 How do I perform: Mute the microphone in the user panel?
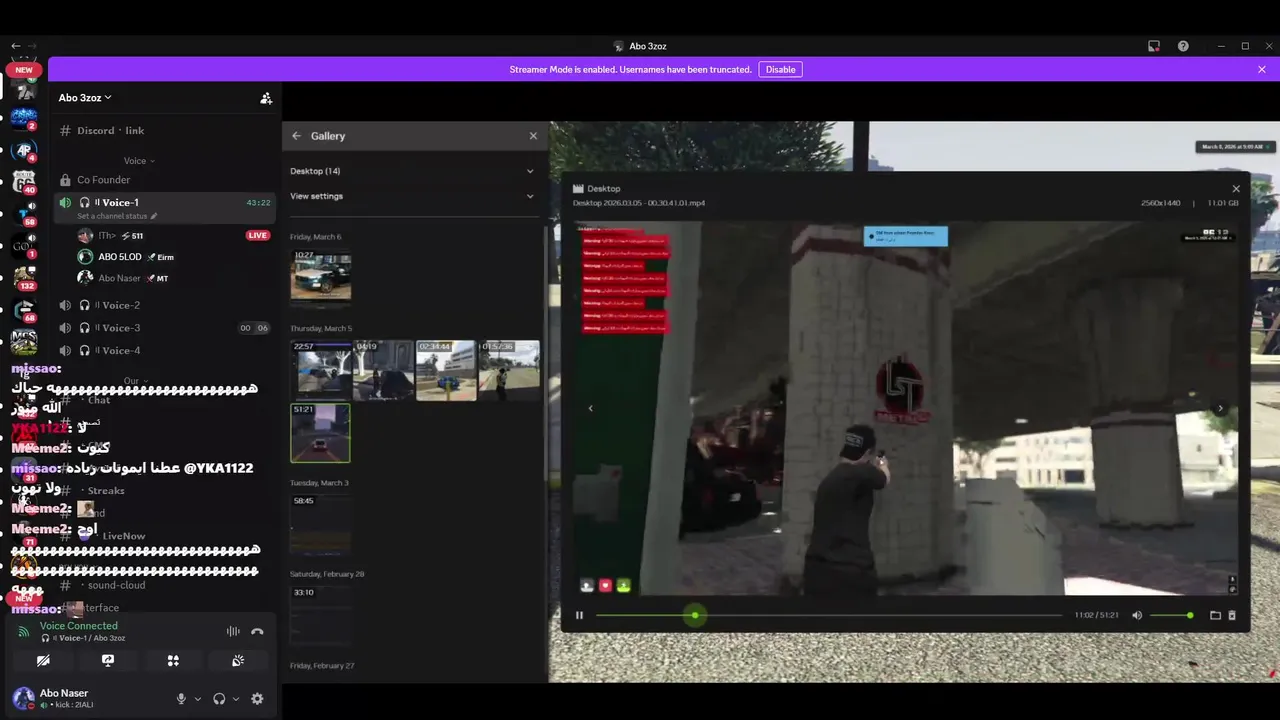coord(181,699)
